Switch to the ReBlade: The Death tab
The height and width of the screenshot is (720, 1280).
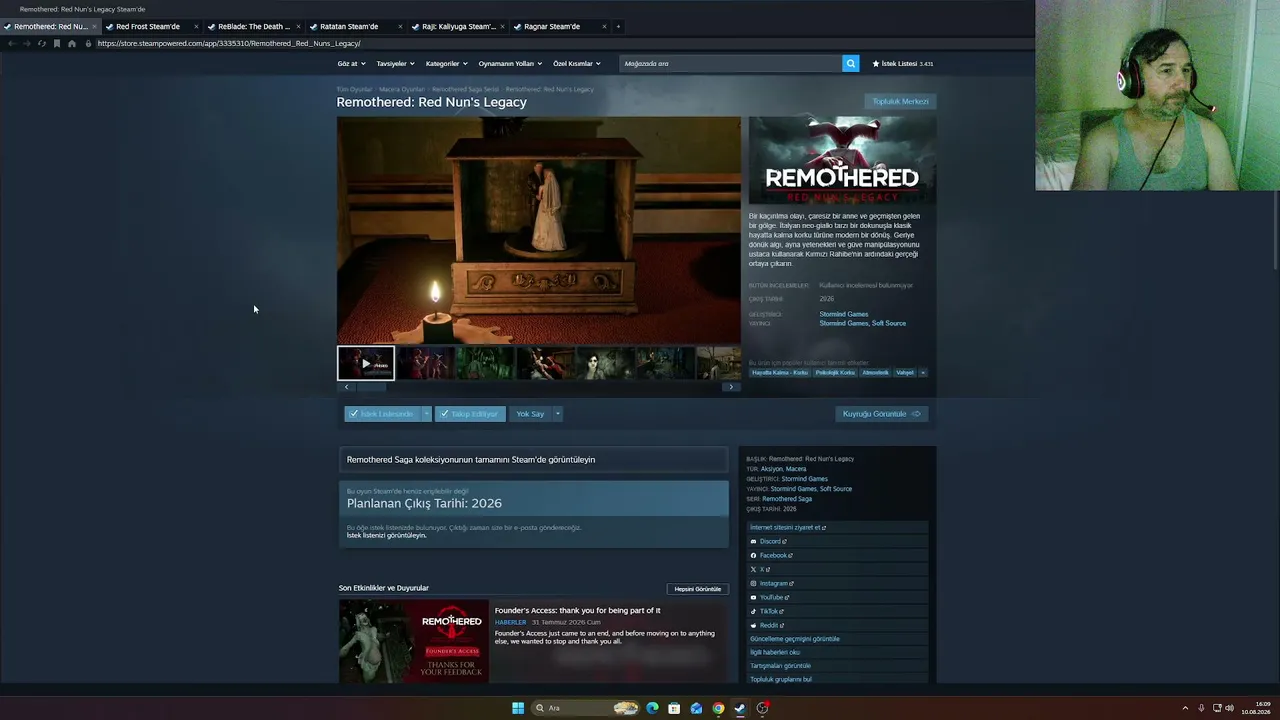tap(254, 26)
